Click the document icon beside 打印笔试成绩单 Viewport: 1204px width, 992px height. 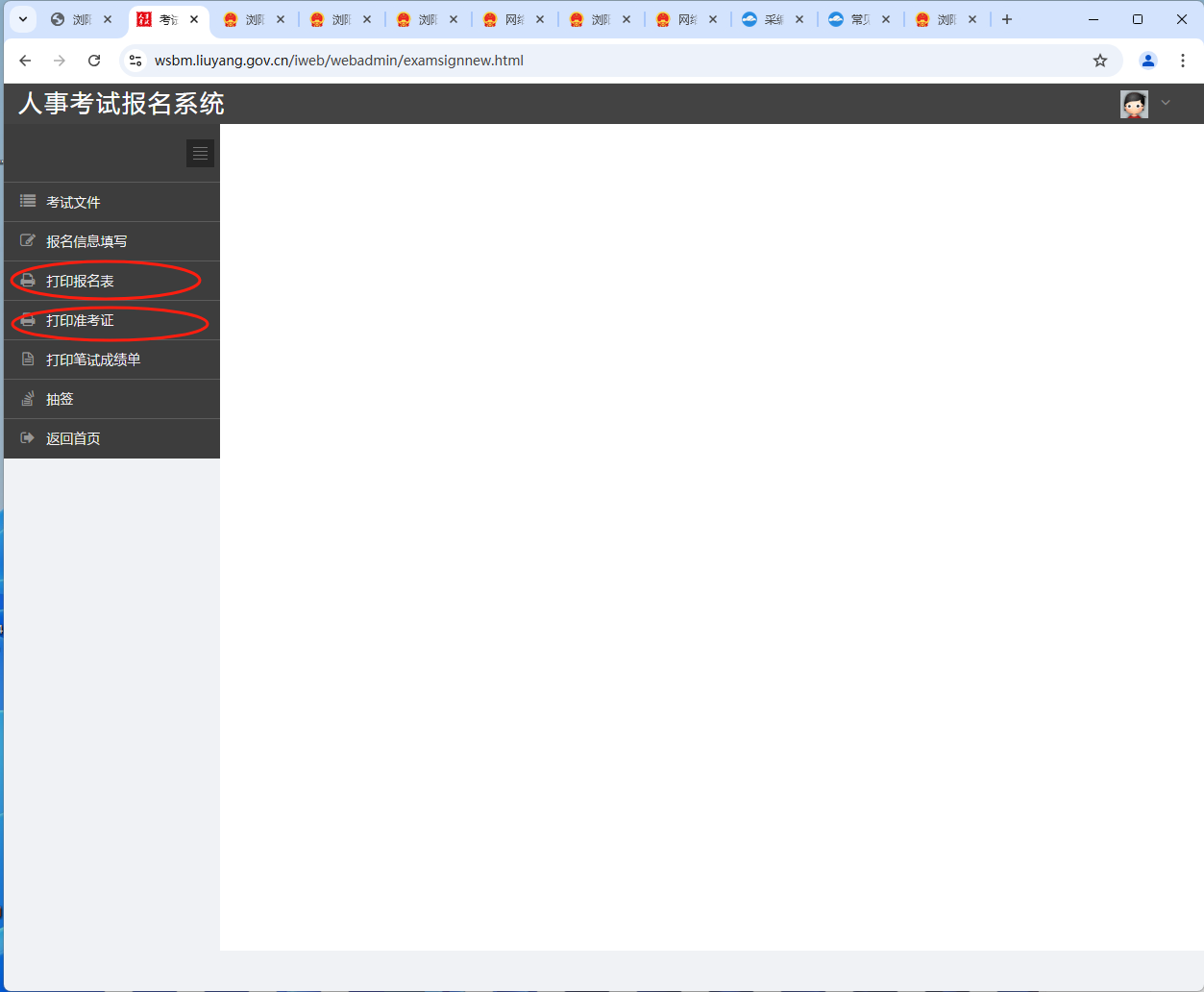pos(28,360)
